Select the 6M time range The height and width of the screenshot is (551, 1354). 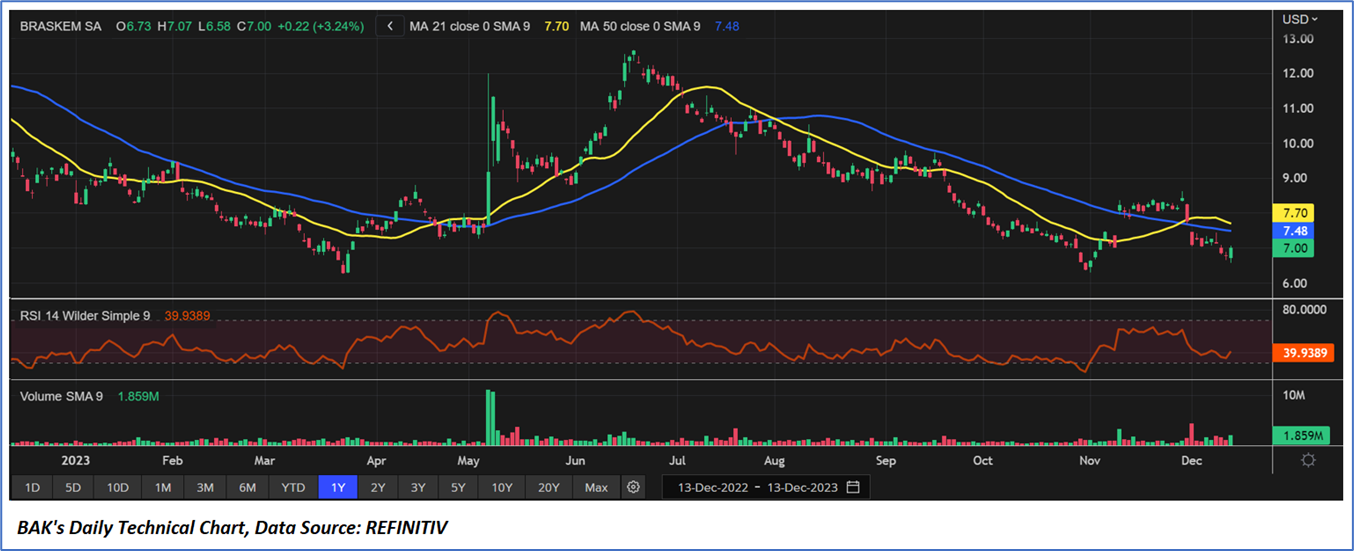(248, 487)
